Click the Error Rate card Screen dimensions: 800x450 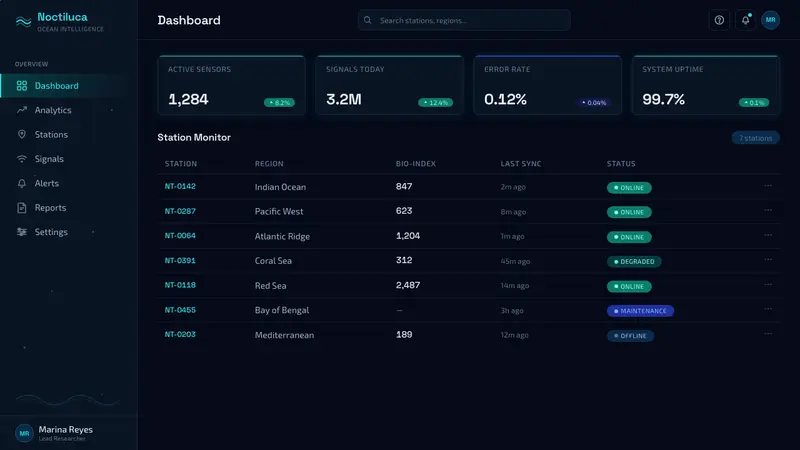click(548, 85)
